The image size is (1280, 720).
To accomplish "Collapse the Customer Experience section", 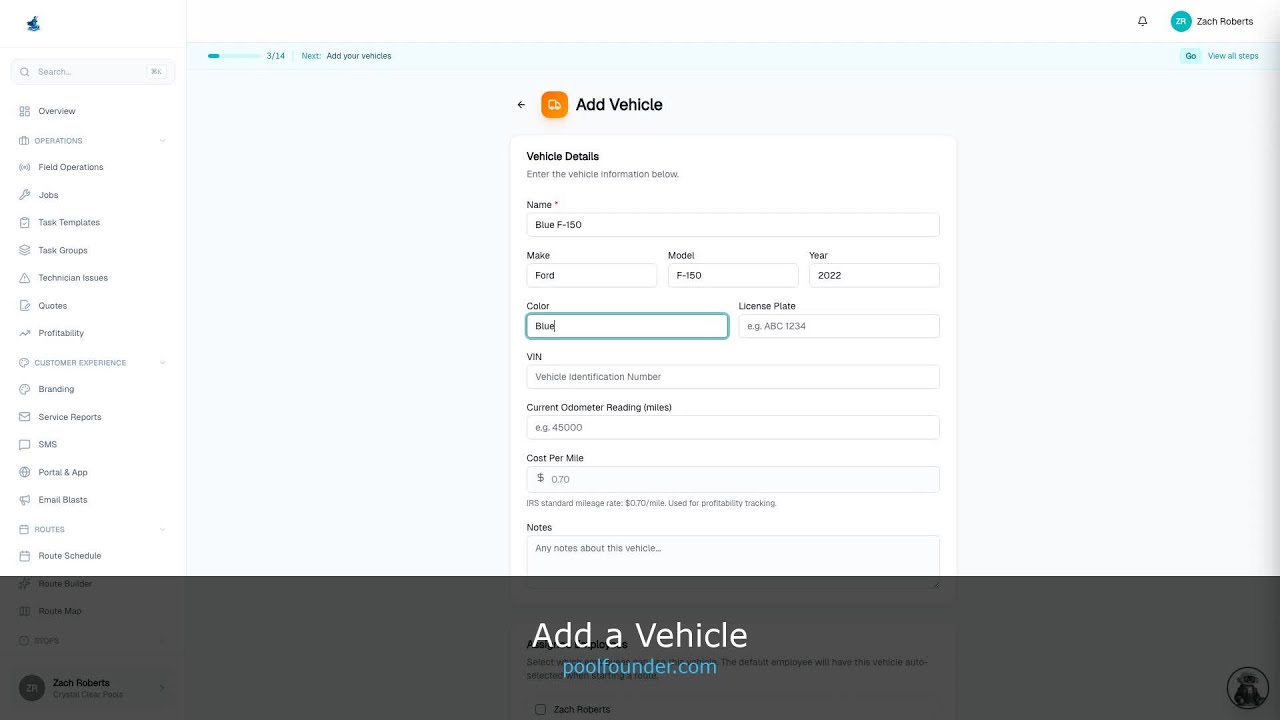I will click(x=162, y=363).
